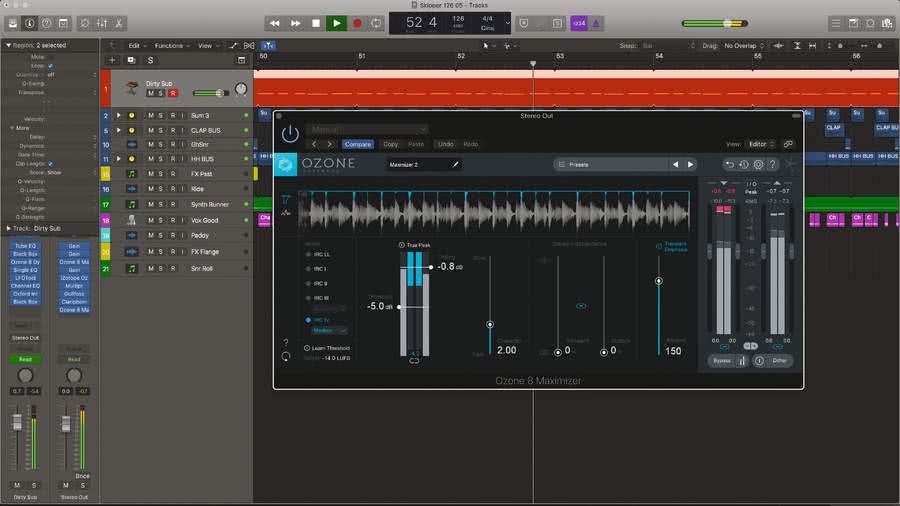
Task: Toggle the blue Catch Playhead icon
Action: pyautogui.click(x=268, y=45)
